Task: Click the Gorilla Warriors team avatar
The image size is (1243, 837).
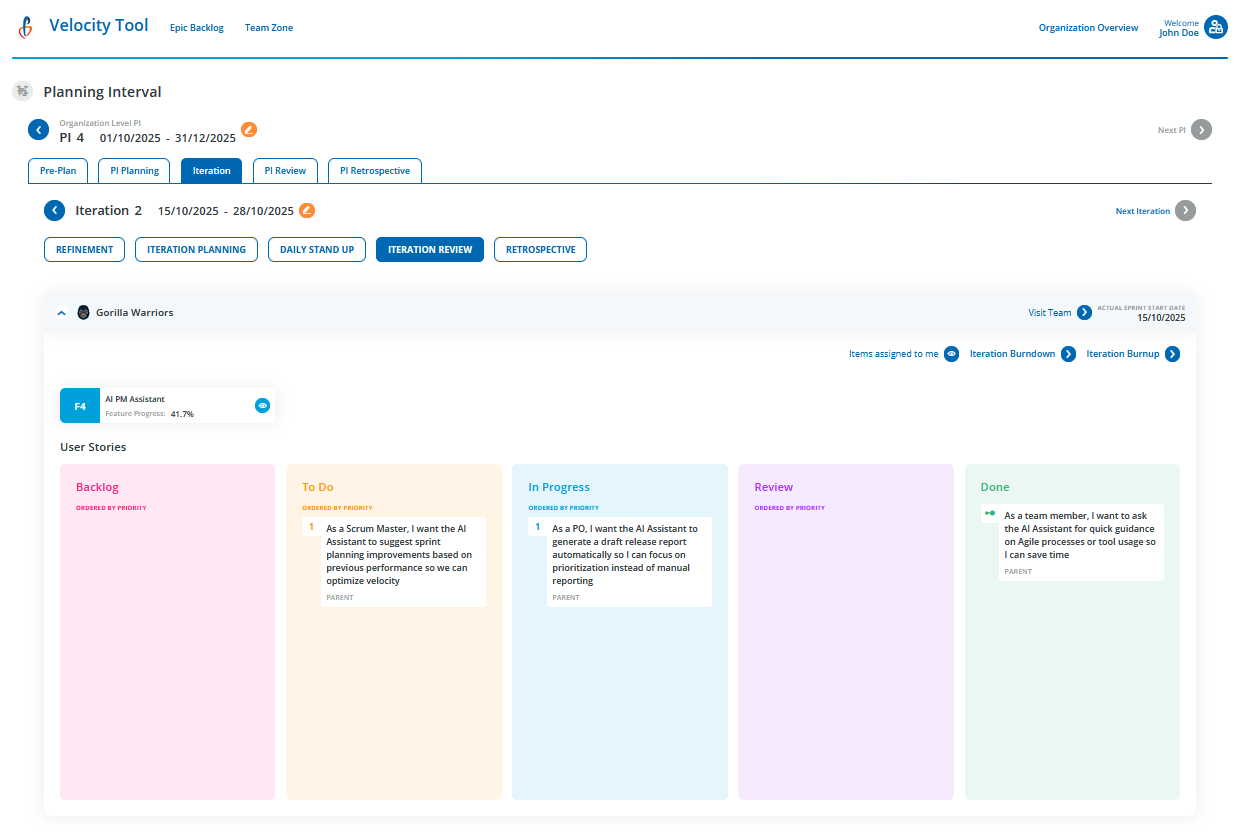Action: coord(83,312)
